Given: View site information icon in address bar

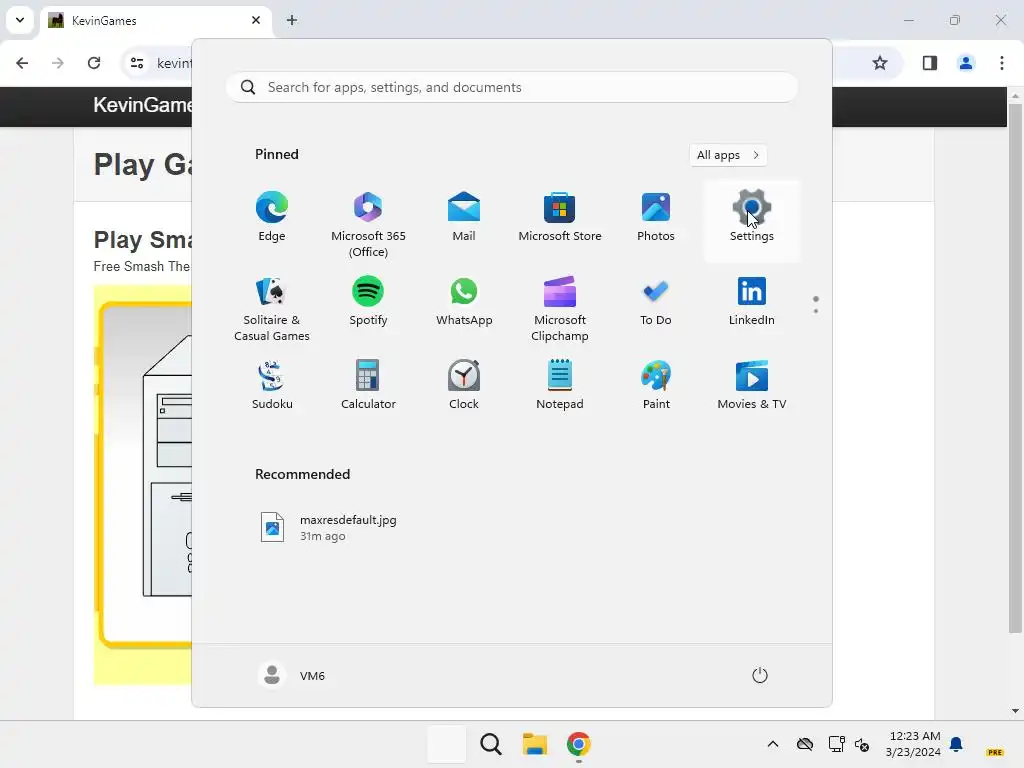Looking at the screenshot, I should click(137, 63).
